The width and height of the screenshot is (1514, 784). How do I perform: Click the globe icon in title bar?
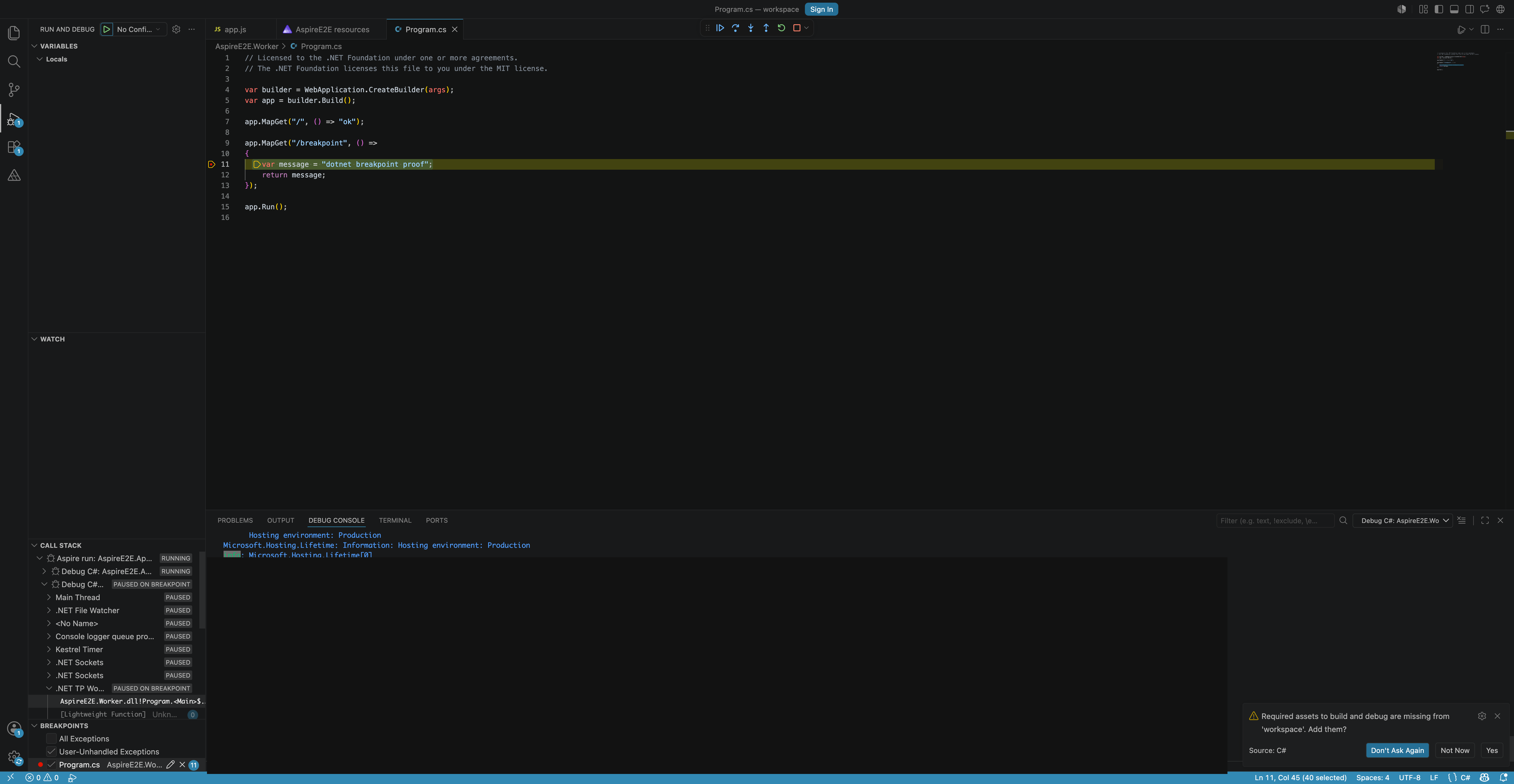[1500, 9]
